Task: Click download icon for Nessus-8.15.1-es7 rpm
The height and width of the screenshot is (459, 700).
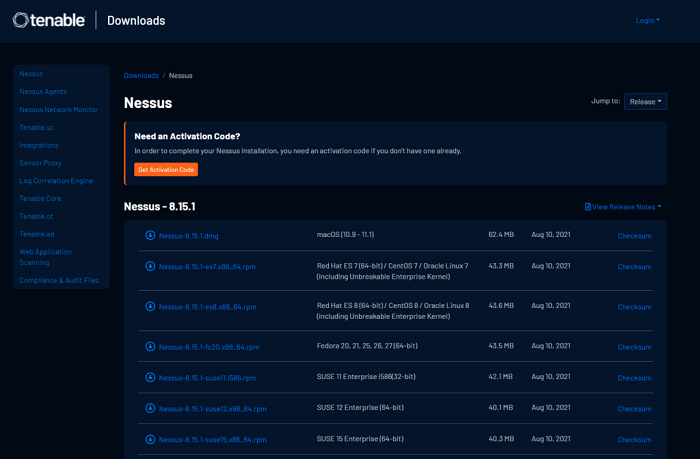Action: (x=150, y=266)
